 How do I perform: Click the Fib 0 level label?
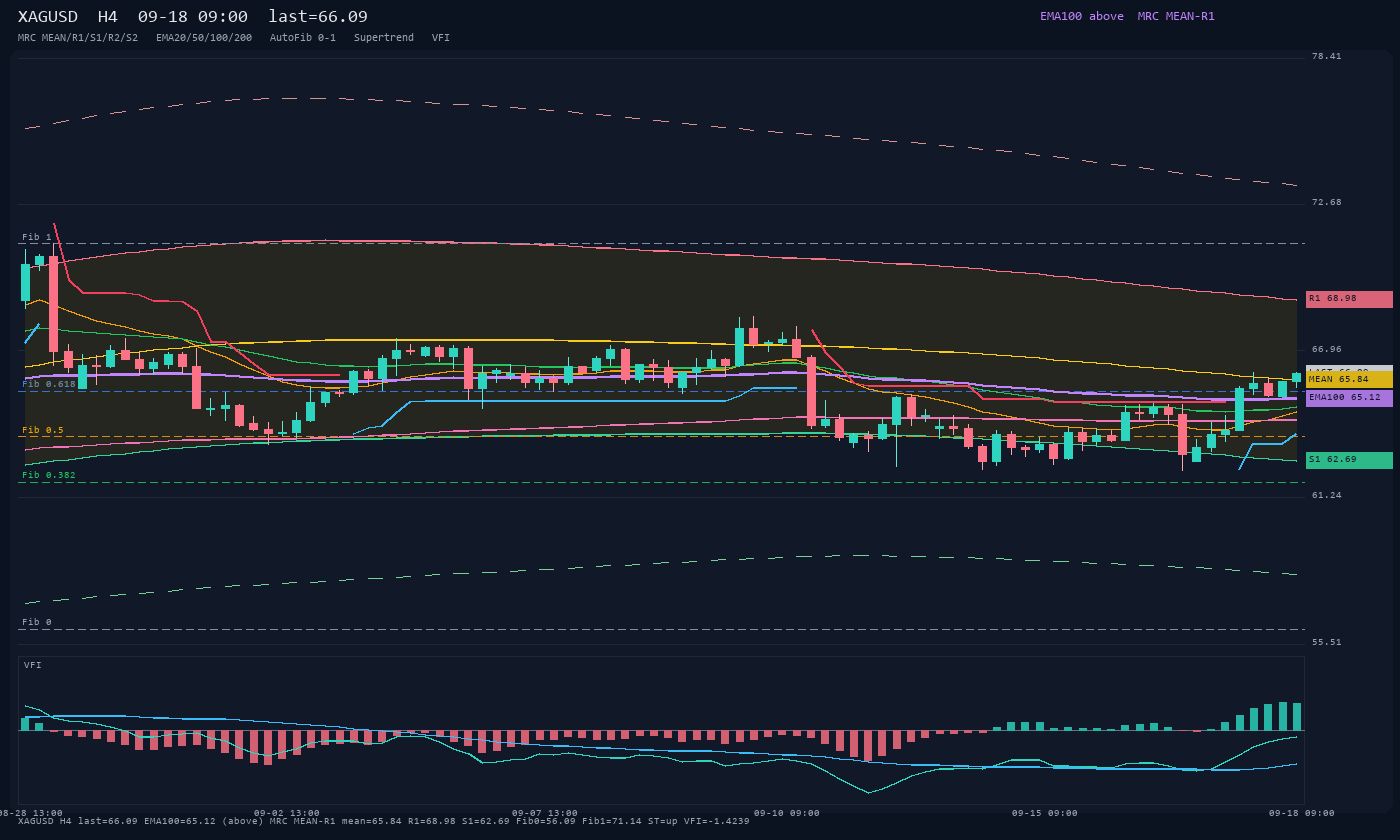[37, 622]
